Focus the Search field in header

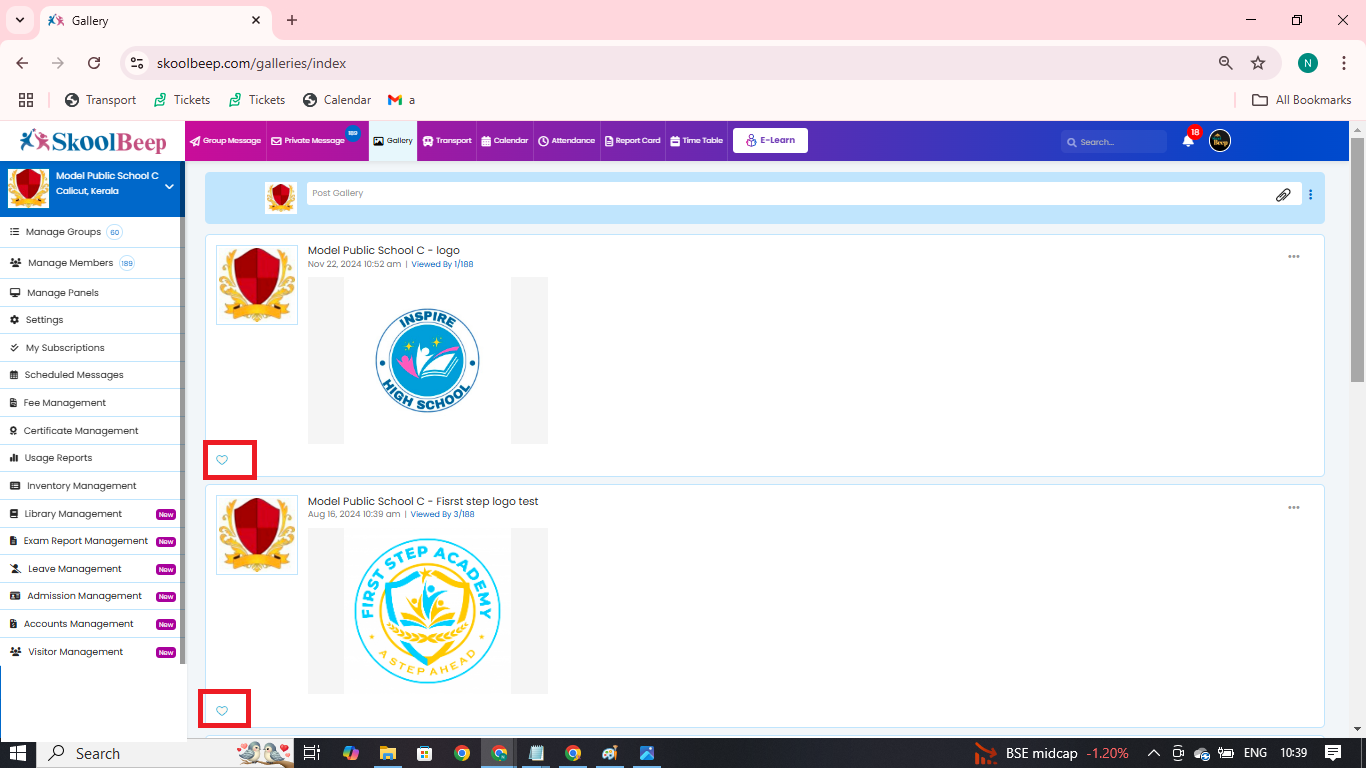click(x=1114, y=142)
